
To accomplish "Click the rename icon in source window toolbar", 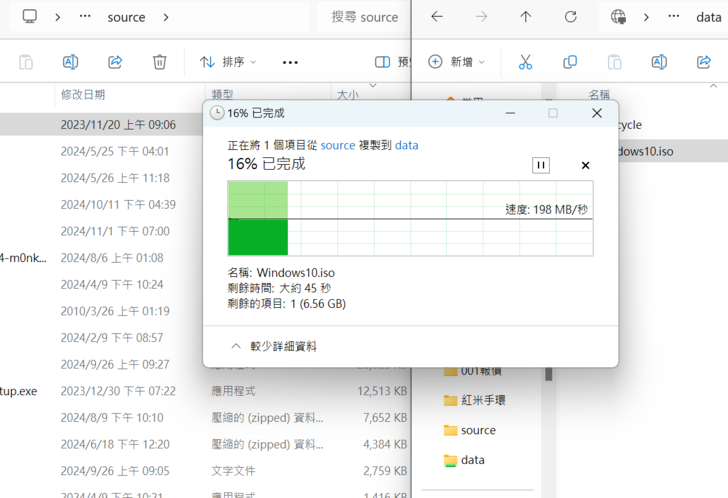I will tap(70, 62).
